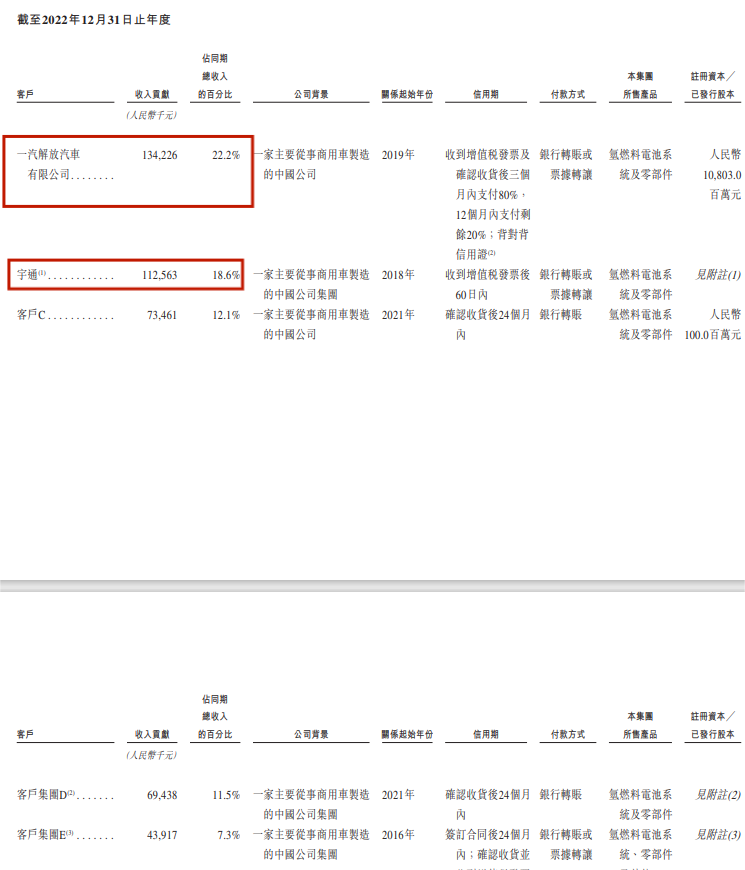
Task: Click customer row 客戶C
Action: point(31,315)
